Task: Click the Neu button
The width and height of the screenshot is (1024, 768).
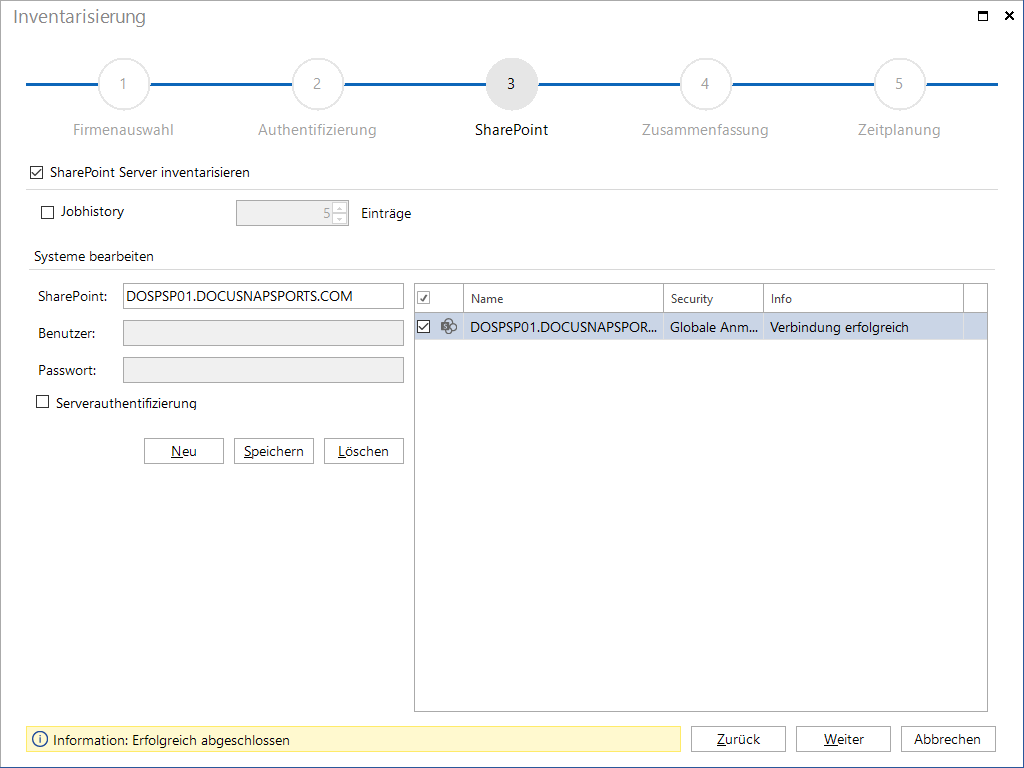Action: (x=184, y=451)
